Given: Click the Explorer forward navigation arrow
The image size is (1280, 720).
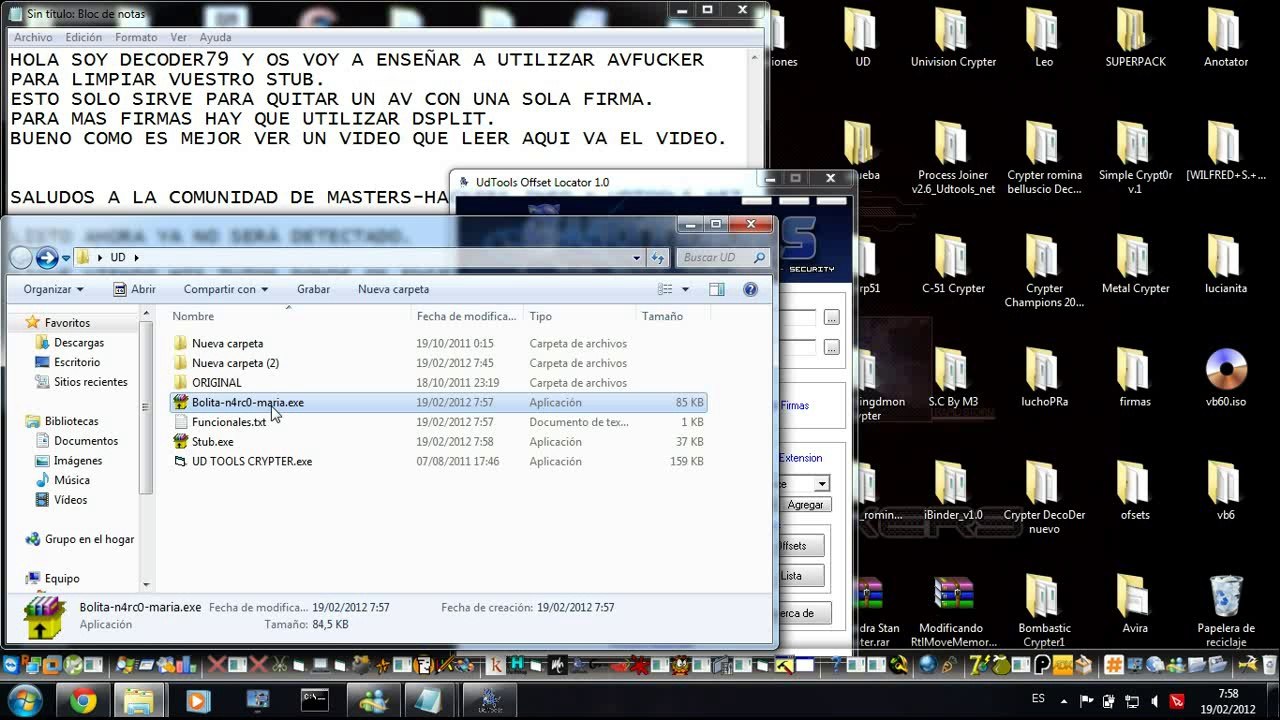Looking at the screenshot, I should coord(47,258).
